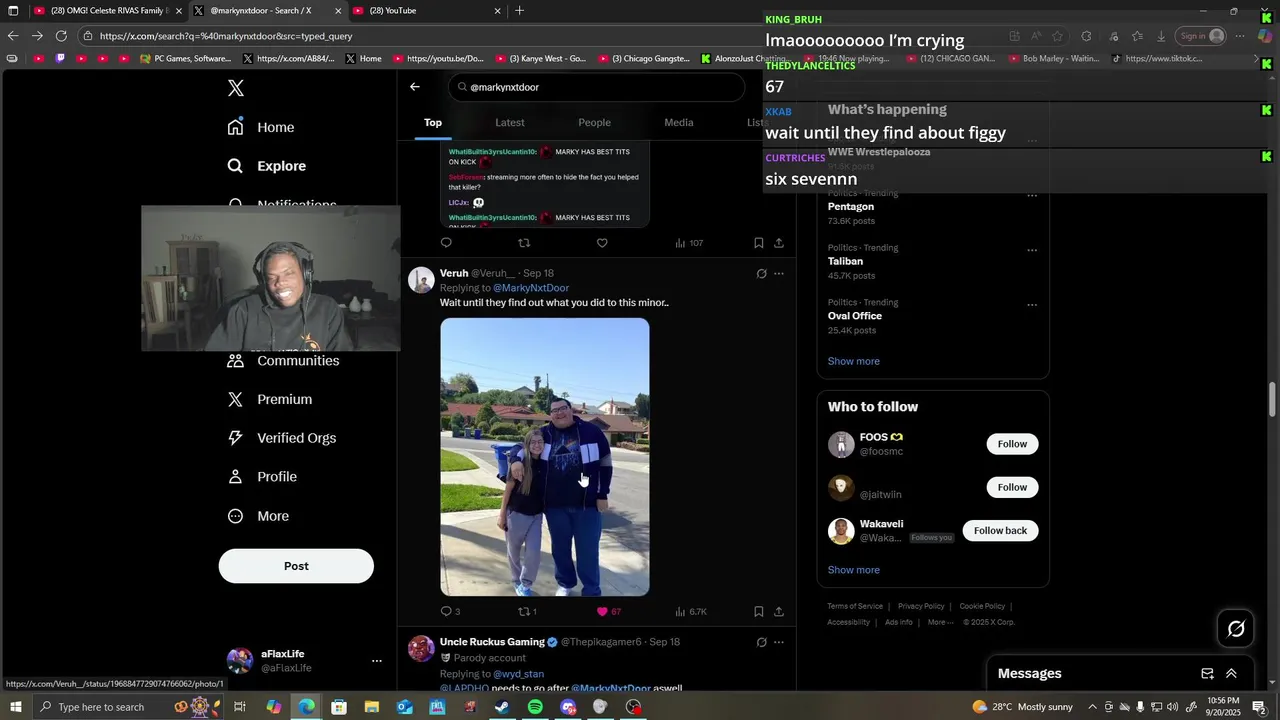Like the top post with 107 views
Viewport: 1280px width, 720px height.
coord(602,243)
